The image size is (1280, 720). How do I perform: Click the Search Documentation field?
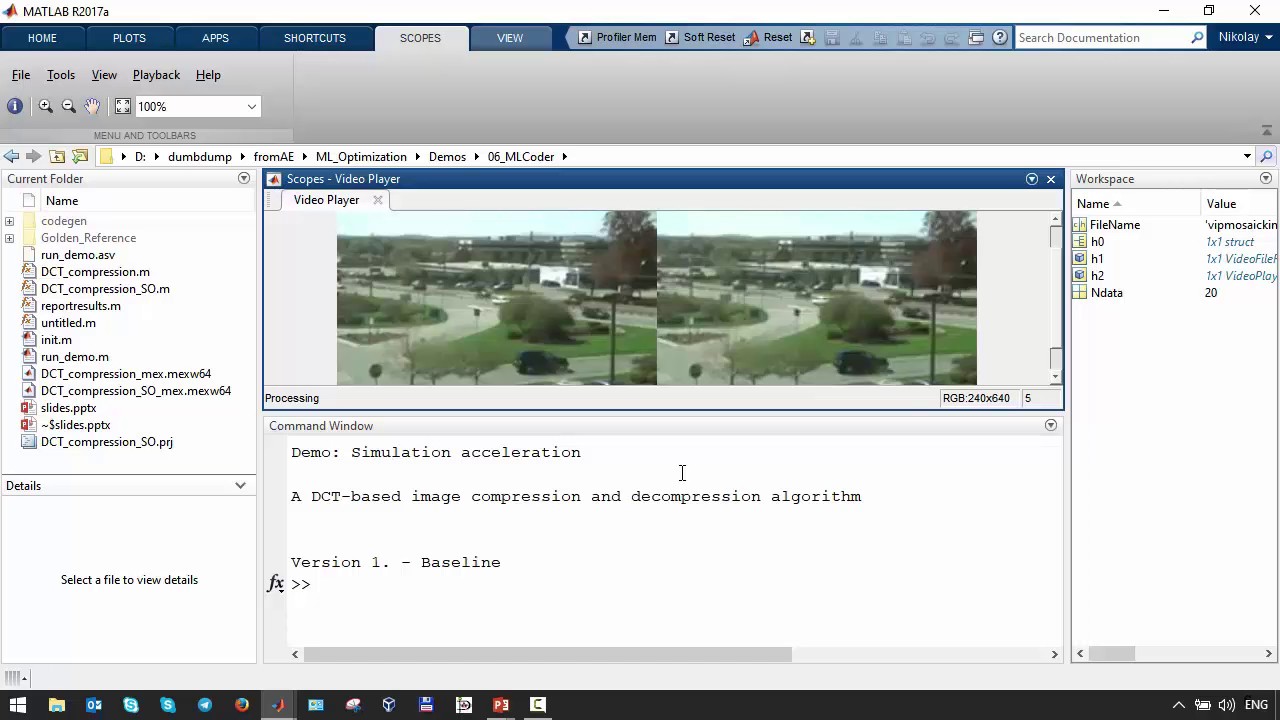click(1102, 37)
